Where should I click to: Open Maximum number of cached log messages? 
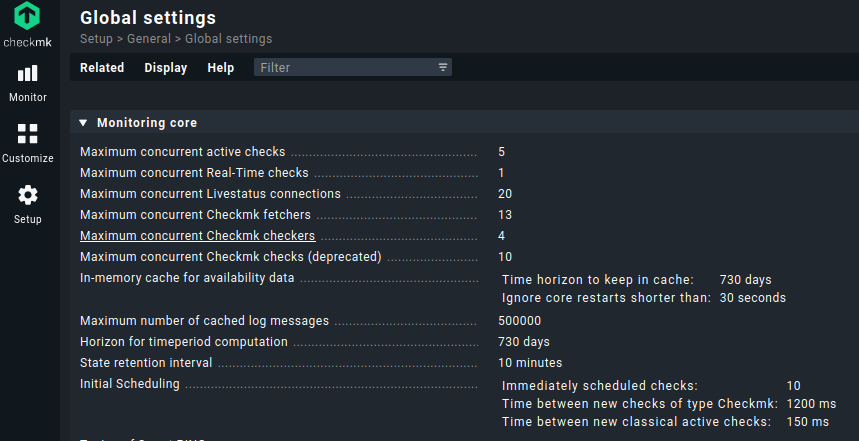coord(204,321)
